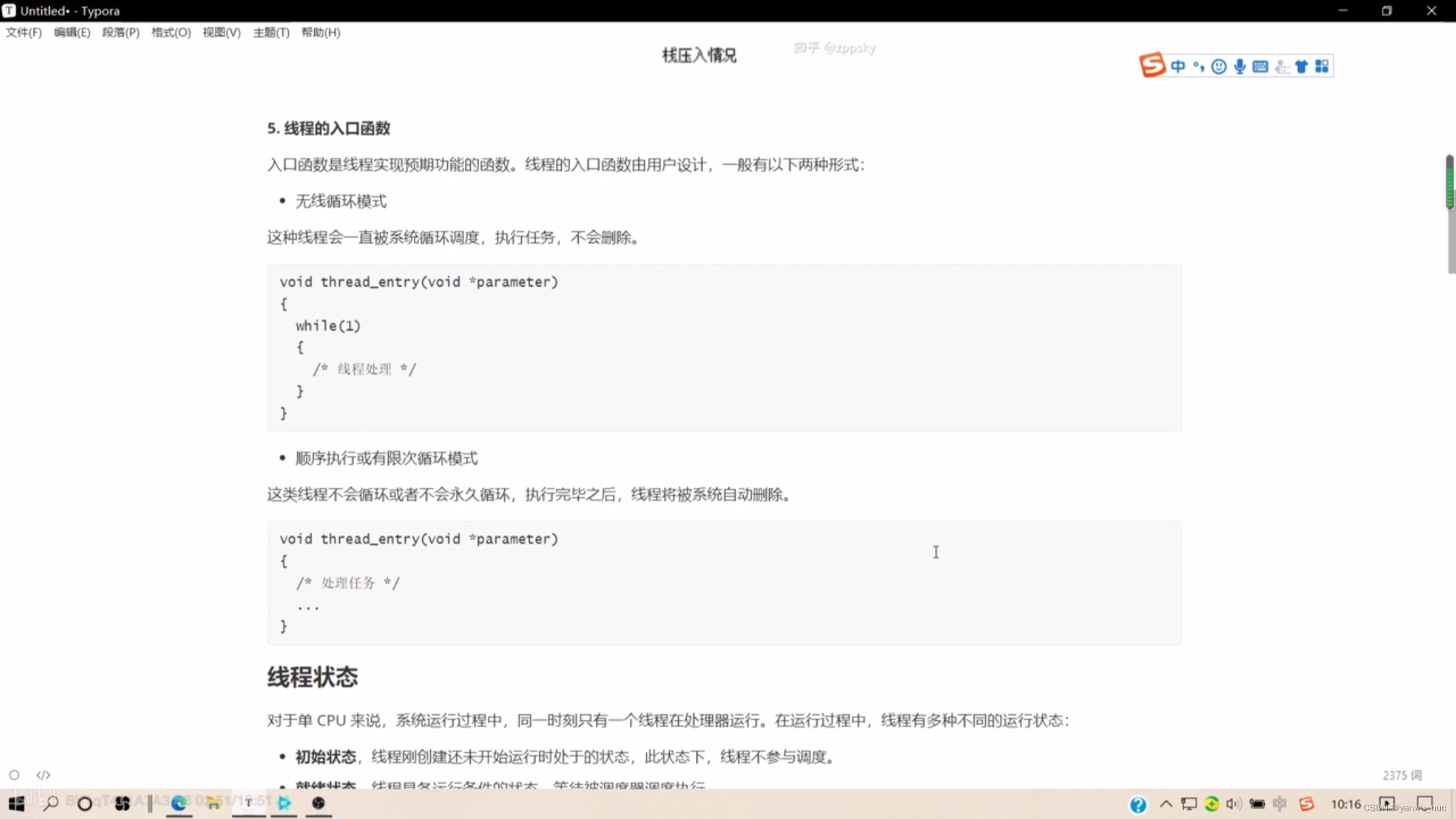The height and width of the screenshot is (819, 1456).
Task: Expand the hidden tray icons chevron
Action: 1166,804
